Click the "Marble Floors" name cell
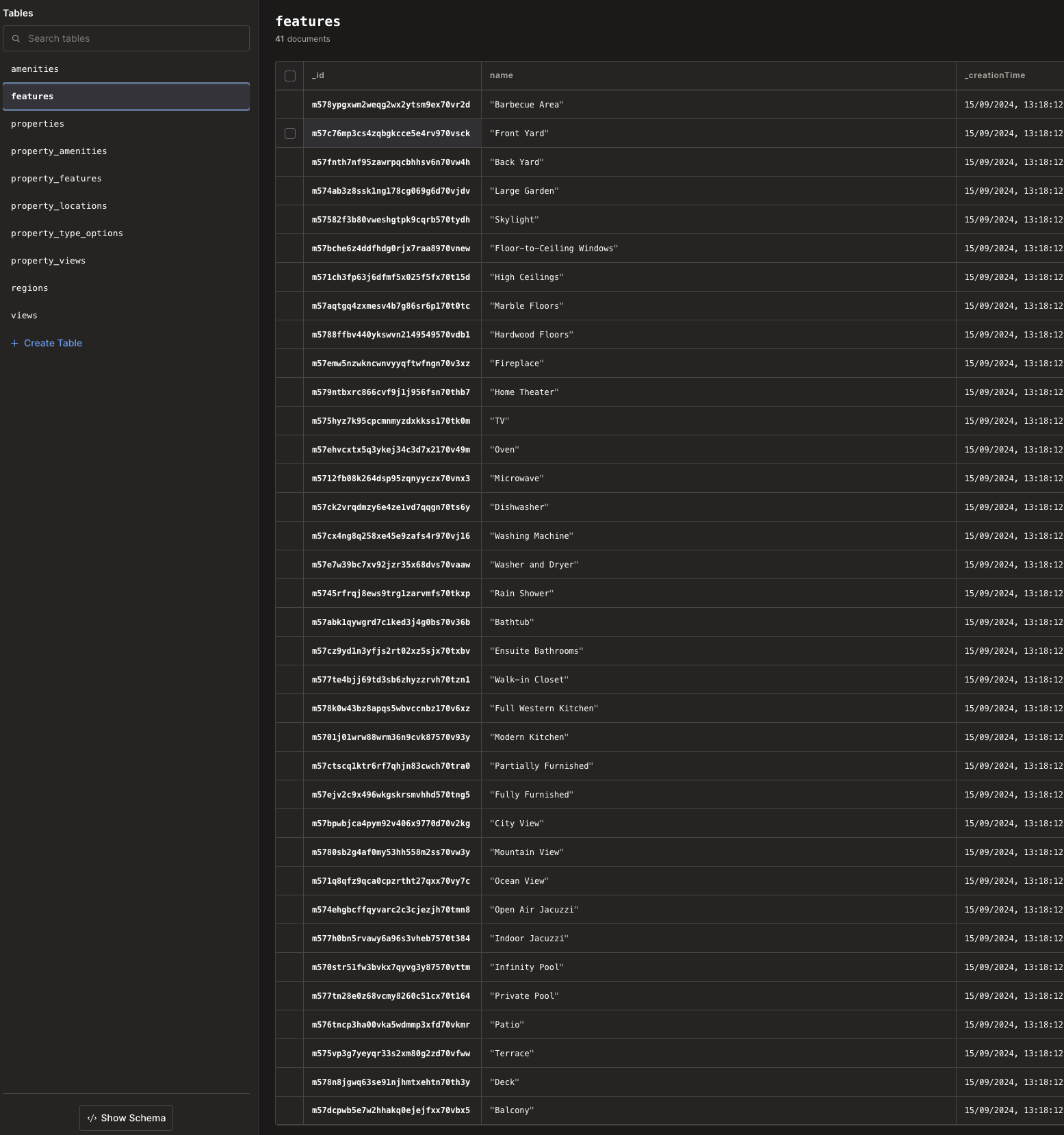Image resolution: width=1064 pixels, height=1135 pixels. click(x=718, y=306)
